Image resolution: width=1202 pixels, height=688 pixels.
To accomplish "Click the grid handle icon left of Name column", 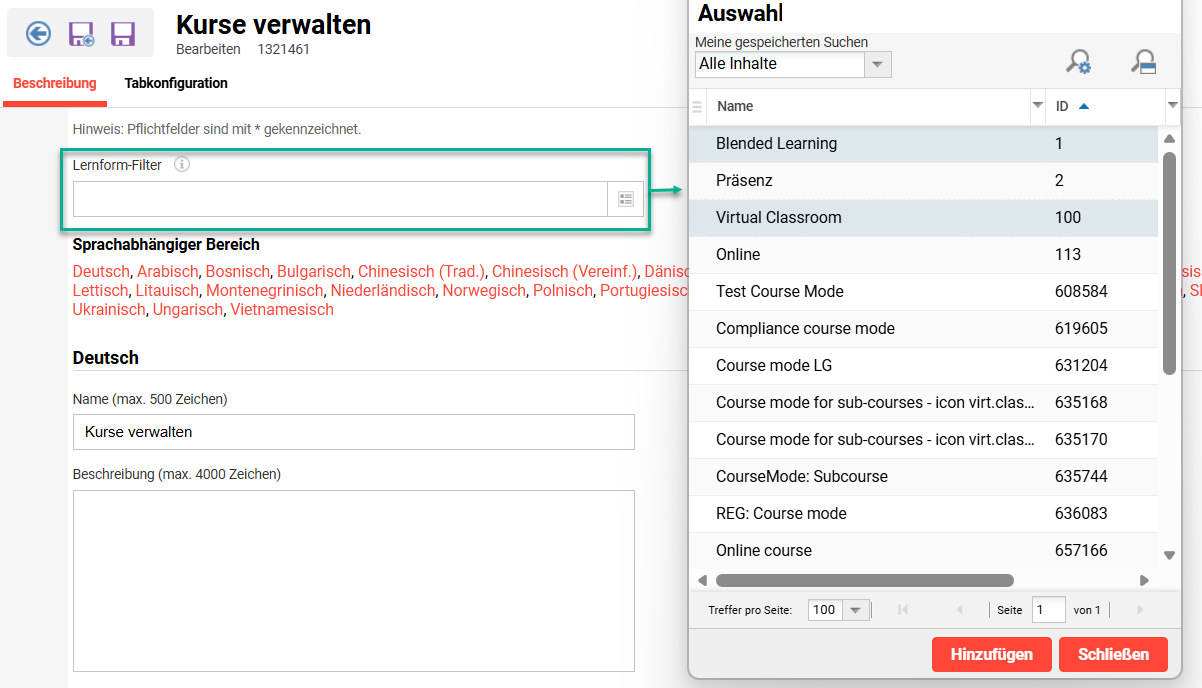I will click(x=697, y=106).
